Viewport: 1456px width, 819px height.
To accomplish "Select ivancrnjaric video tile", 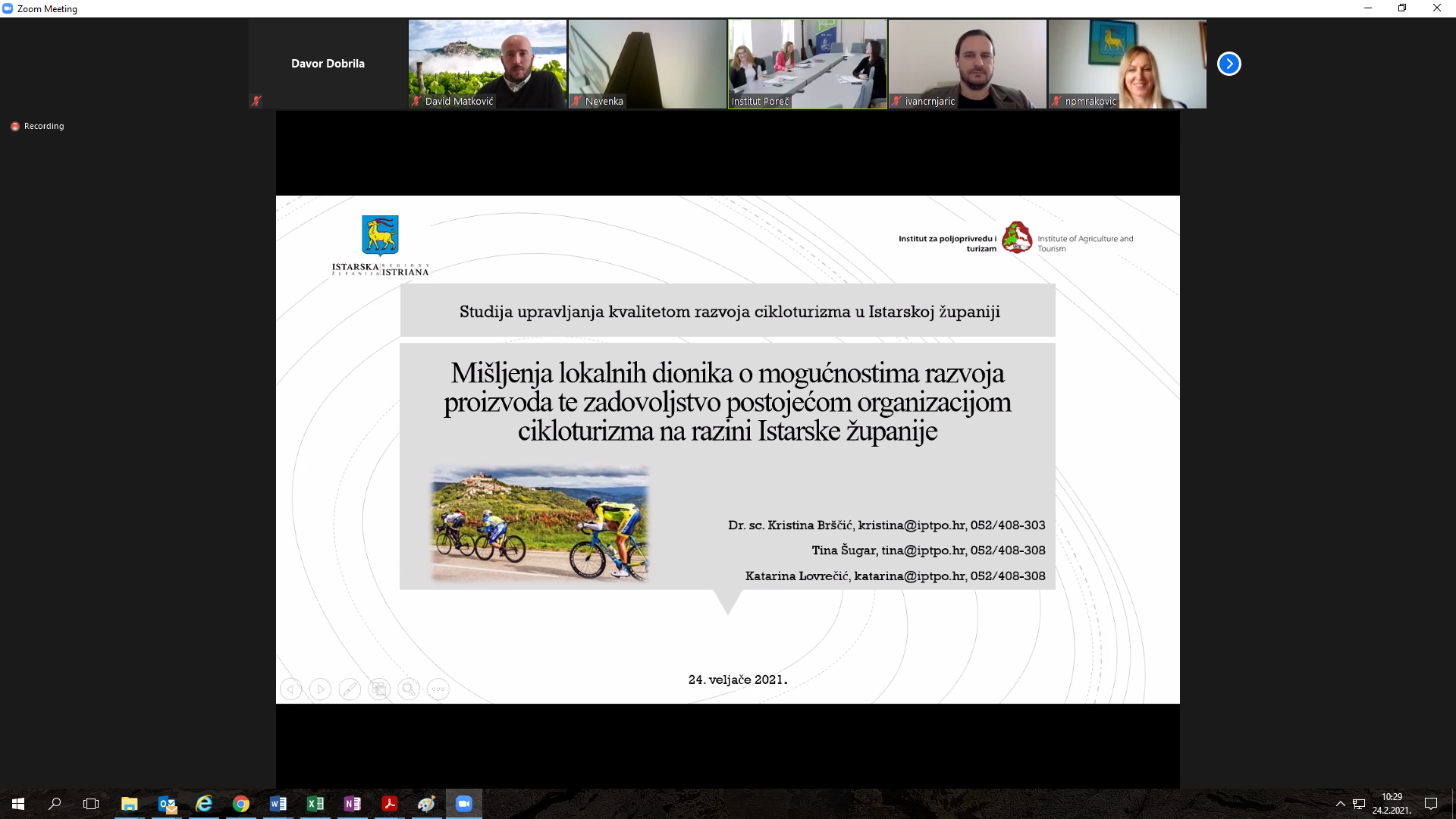I will [x=968, y=64].
